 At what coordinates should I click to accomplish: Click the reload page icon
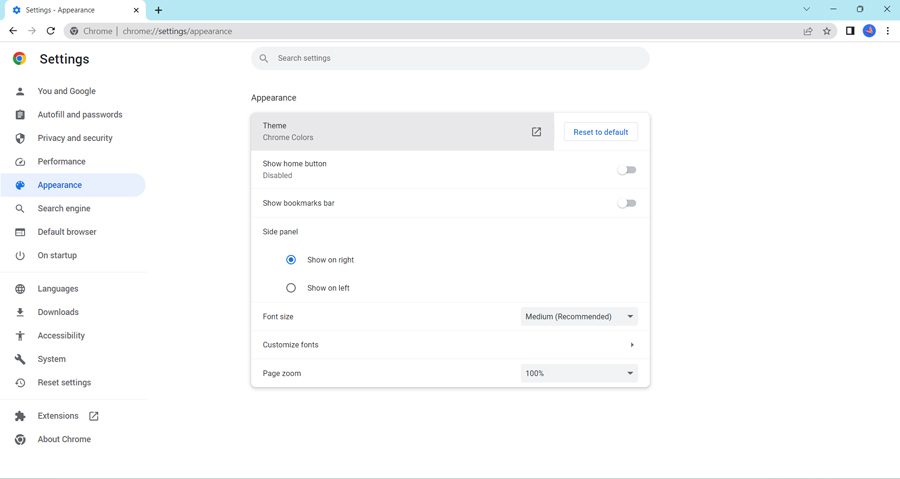click(51, 31)
